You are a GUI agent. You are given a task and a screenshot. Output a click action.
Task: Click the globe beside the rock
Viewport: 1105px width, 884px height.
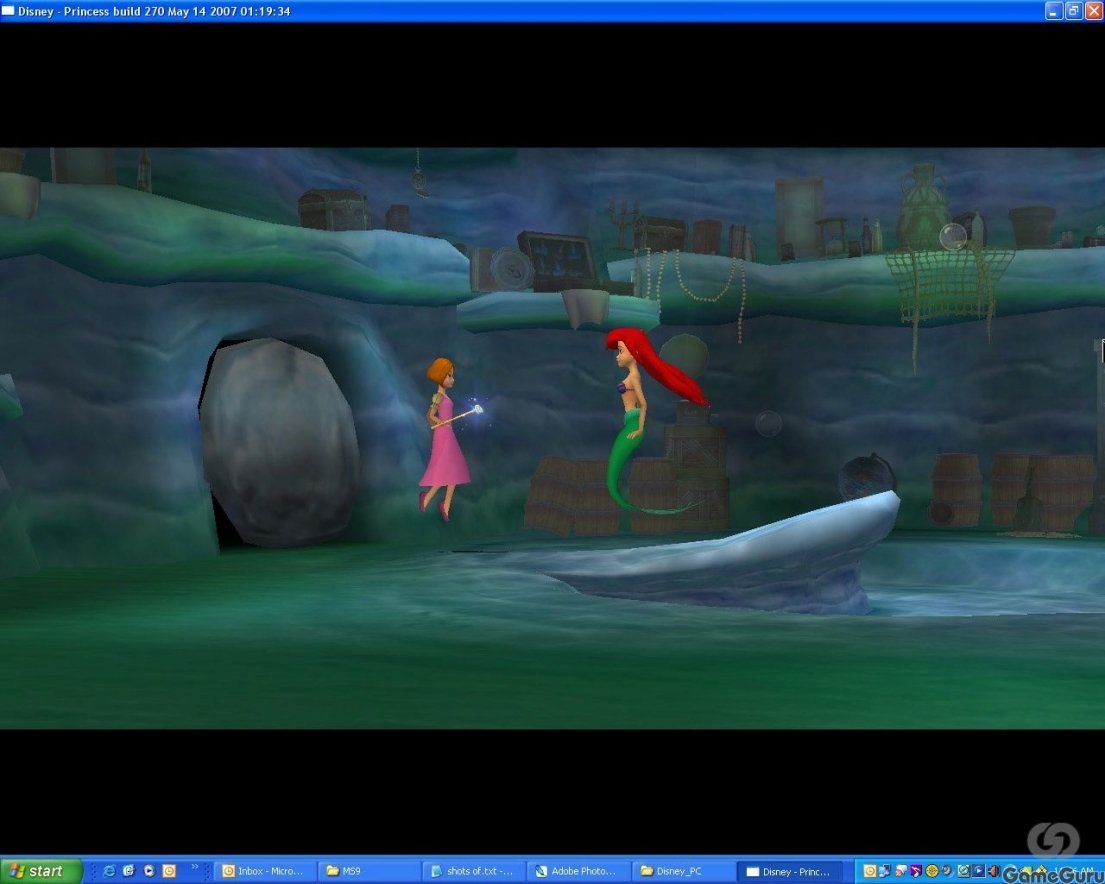867,477
